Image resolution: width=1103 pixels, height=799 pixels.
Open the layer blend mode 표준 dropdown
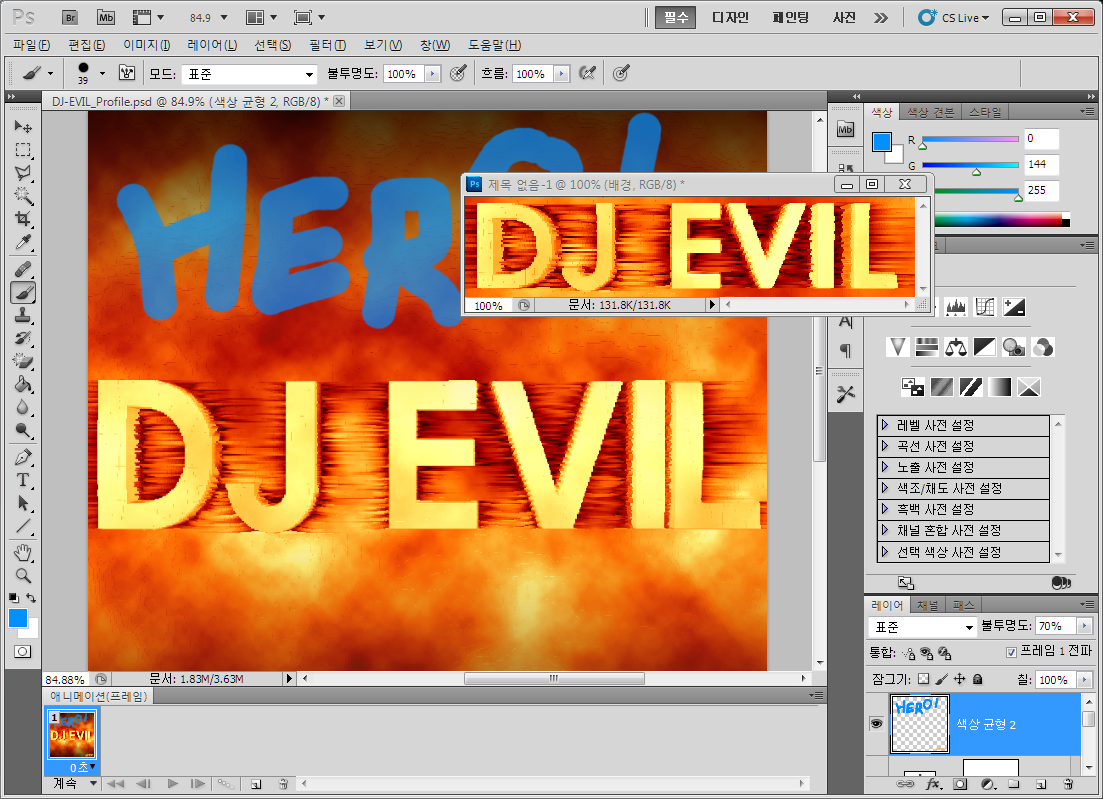(x=922, y=627)
